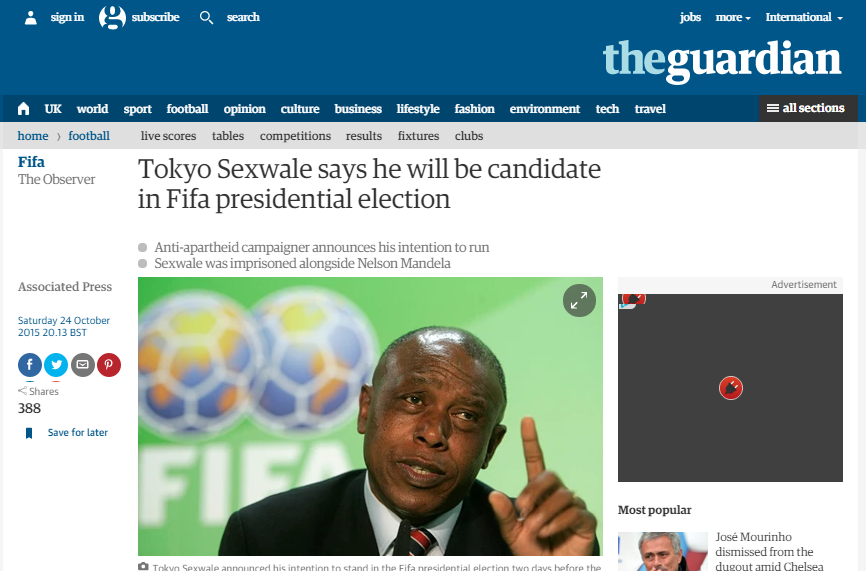866x571 pixels.
Task: Expand the 'more' dropdown menu
Action: coord(733,17)
